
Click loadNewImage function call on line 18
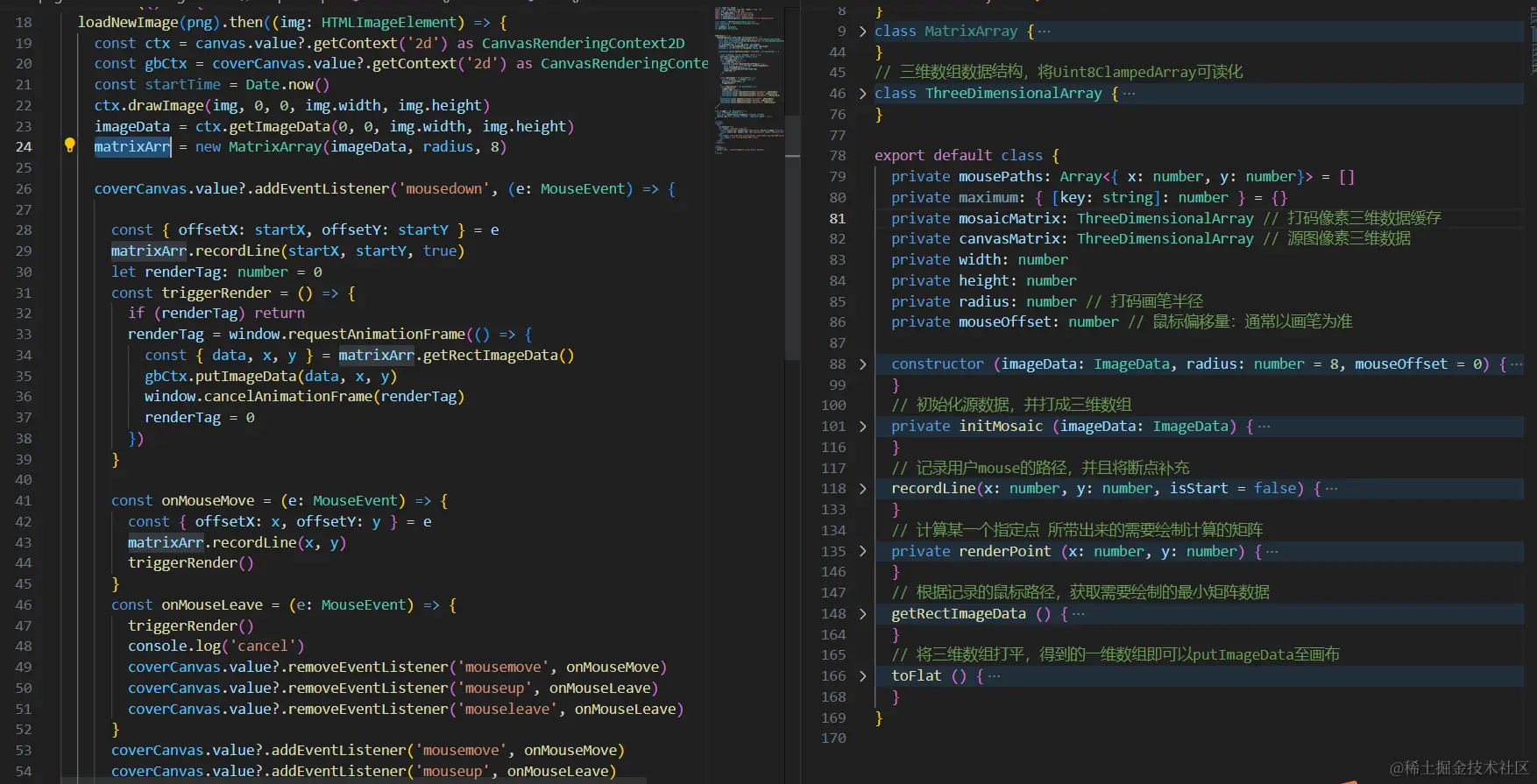(128, 22)
